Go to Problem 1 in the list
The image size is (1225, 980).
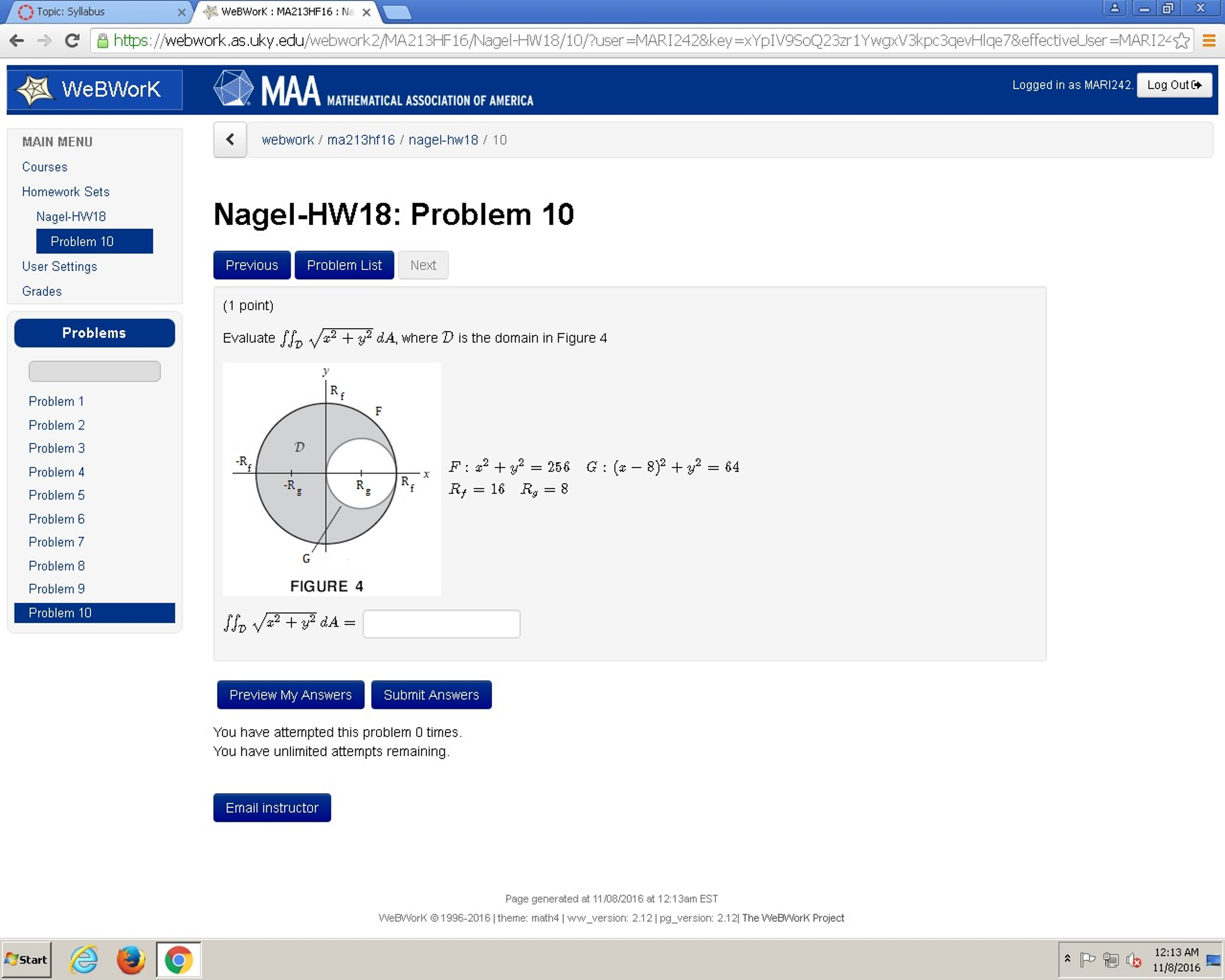point(56,401)
